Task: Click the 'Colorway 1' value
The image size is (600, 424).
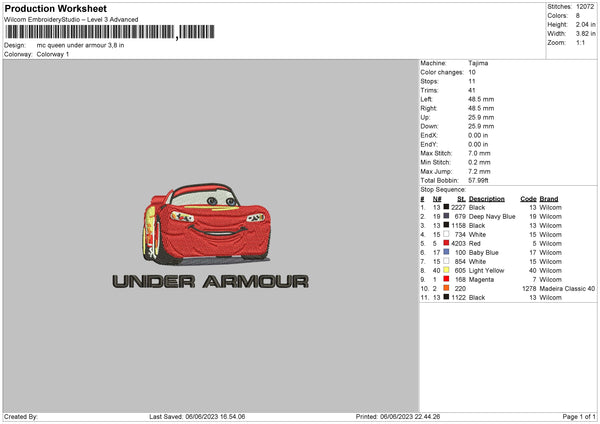Action: (x=53, y=54)
